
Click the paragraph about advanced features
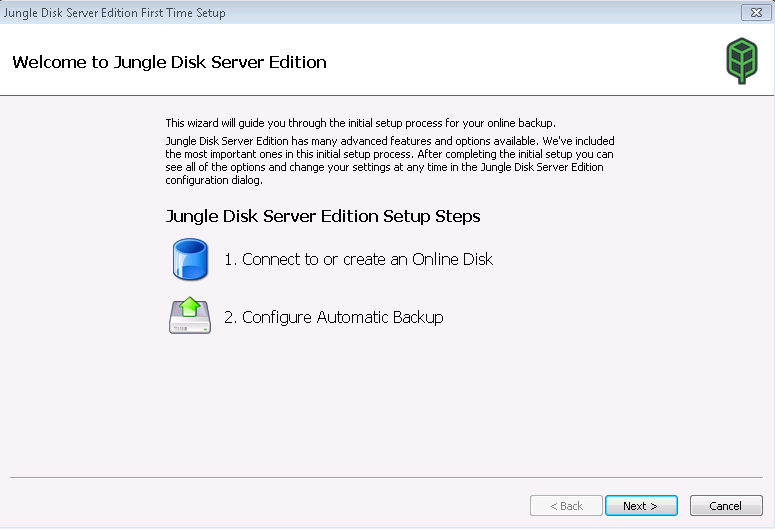[x=389, y=161]
